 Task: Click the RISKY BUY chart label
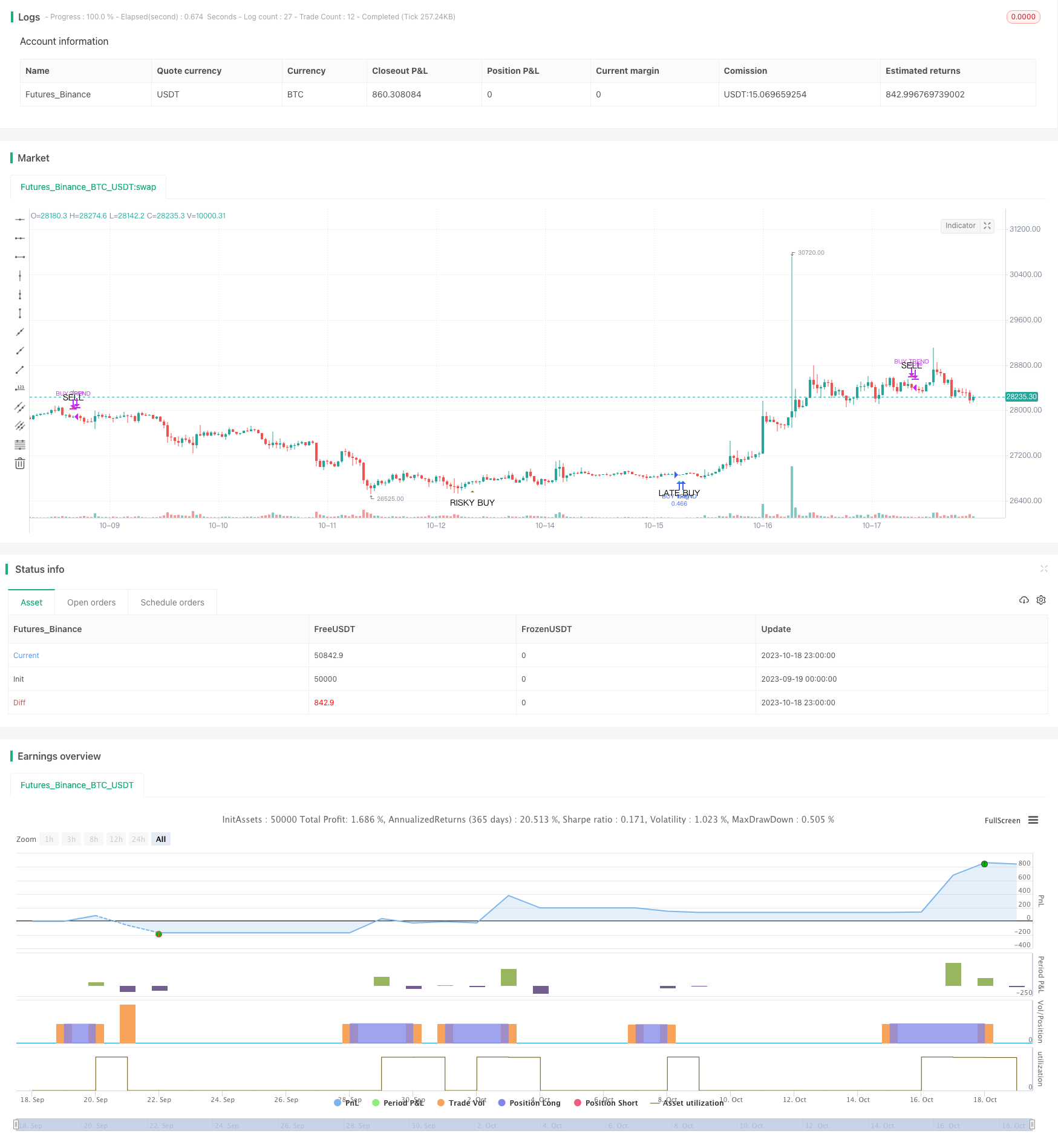(x=472, y=503)
